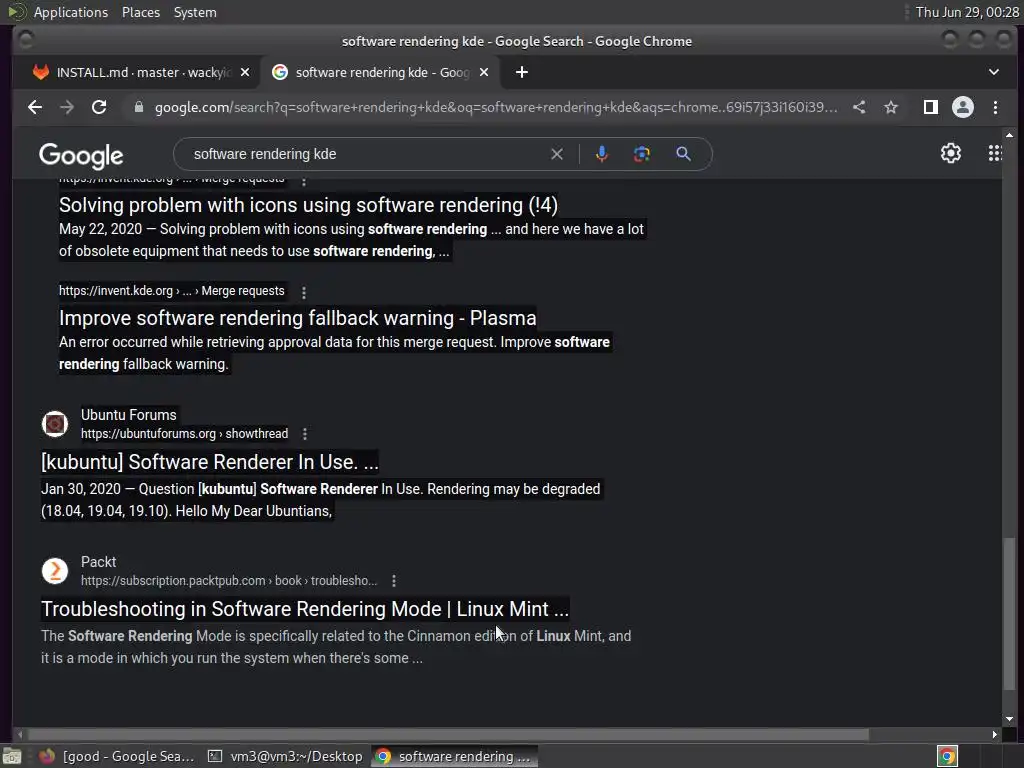Screen dimensions: 1024x768
Task: Click scroll-right arrow of horizontal scrollbar
Action: [x=995, y=734]
